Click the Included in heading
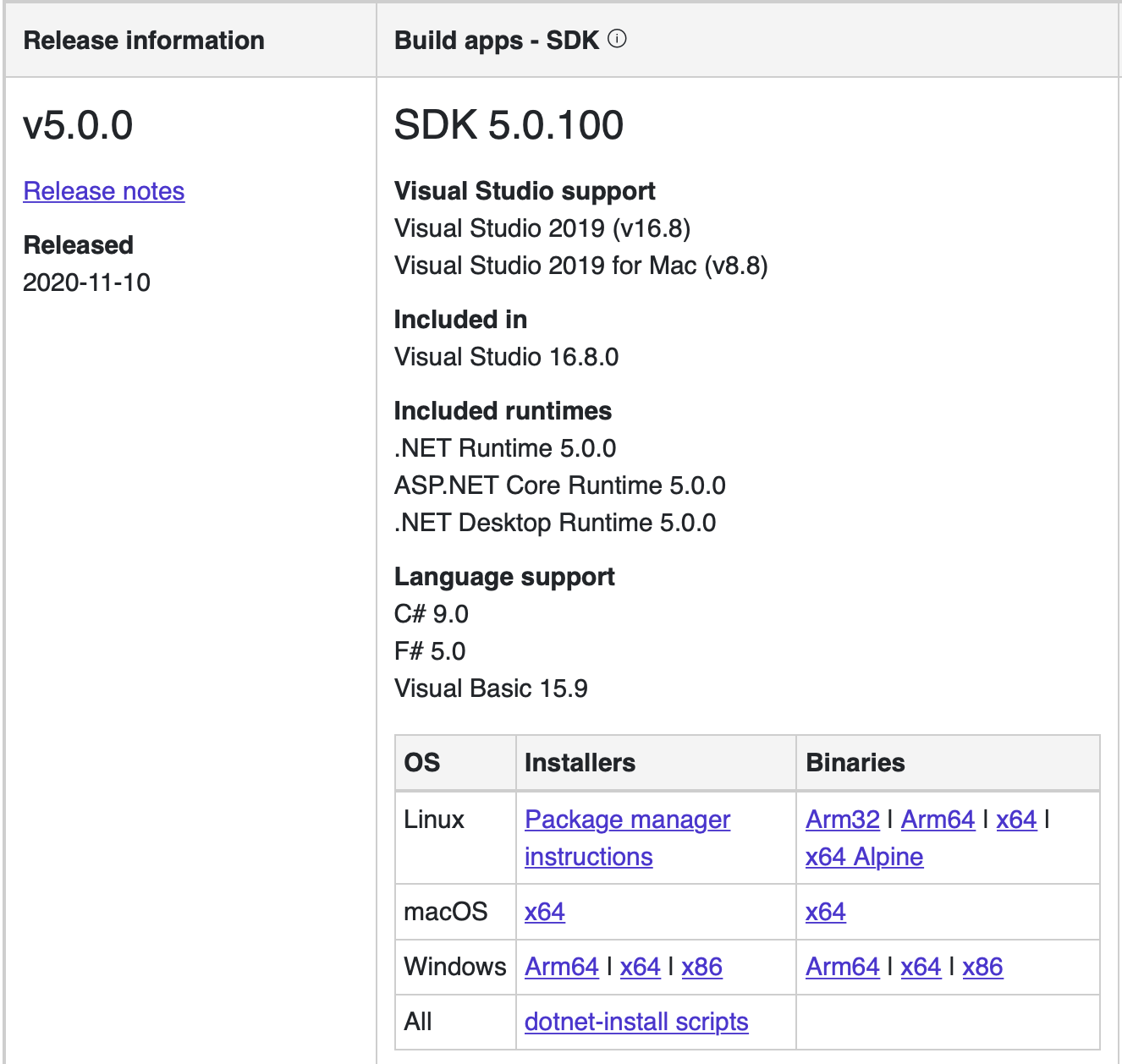This screenshot has width=1122, height=1064. click(x=460, y=320)
